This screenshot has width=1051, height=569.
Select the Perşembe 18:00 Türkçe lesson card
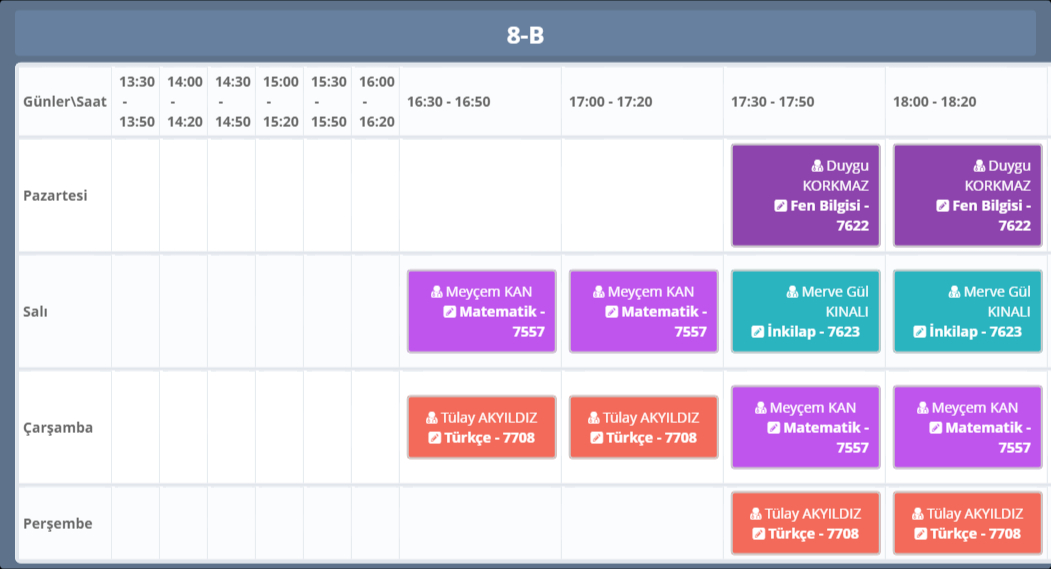click(967, 523)
